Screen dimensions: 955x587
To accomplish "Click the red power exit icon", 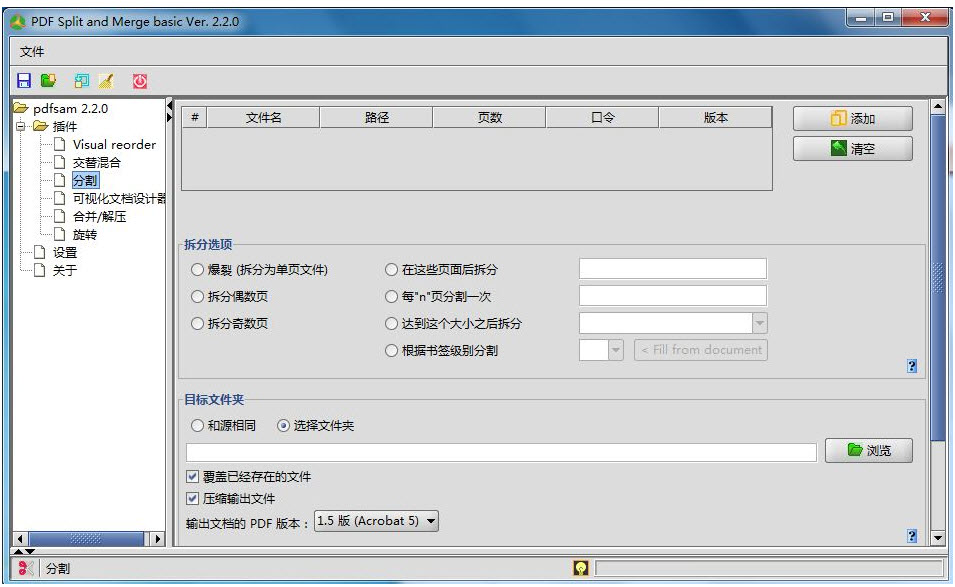I will [x=140, y=81].
